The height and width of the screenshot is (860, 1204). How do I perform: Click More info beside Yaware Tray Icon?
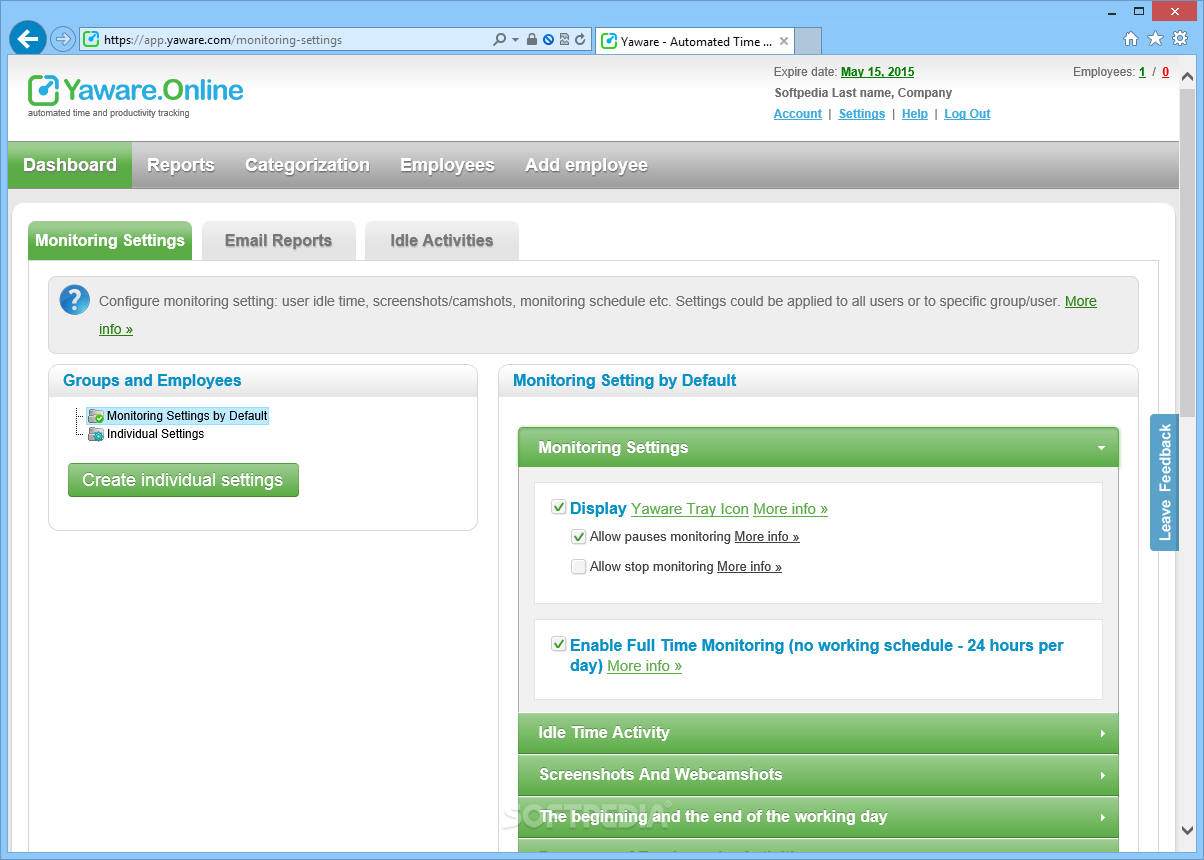tap(790, 509)
